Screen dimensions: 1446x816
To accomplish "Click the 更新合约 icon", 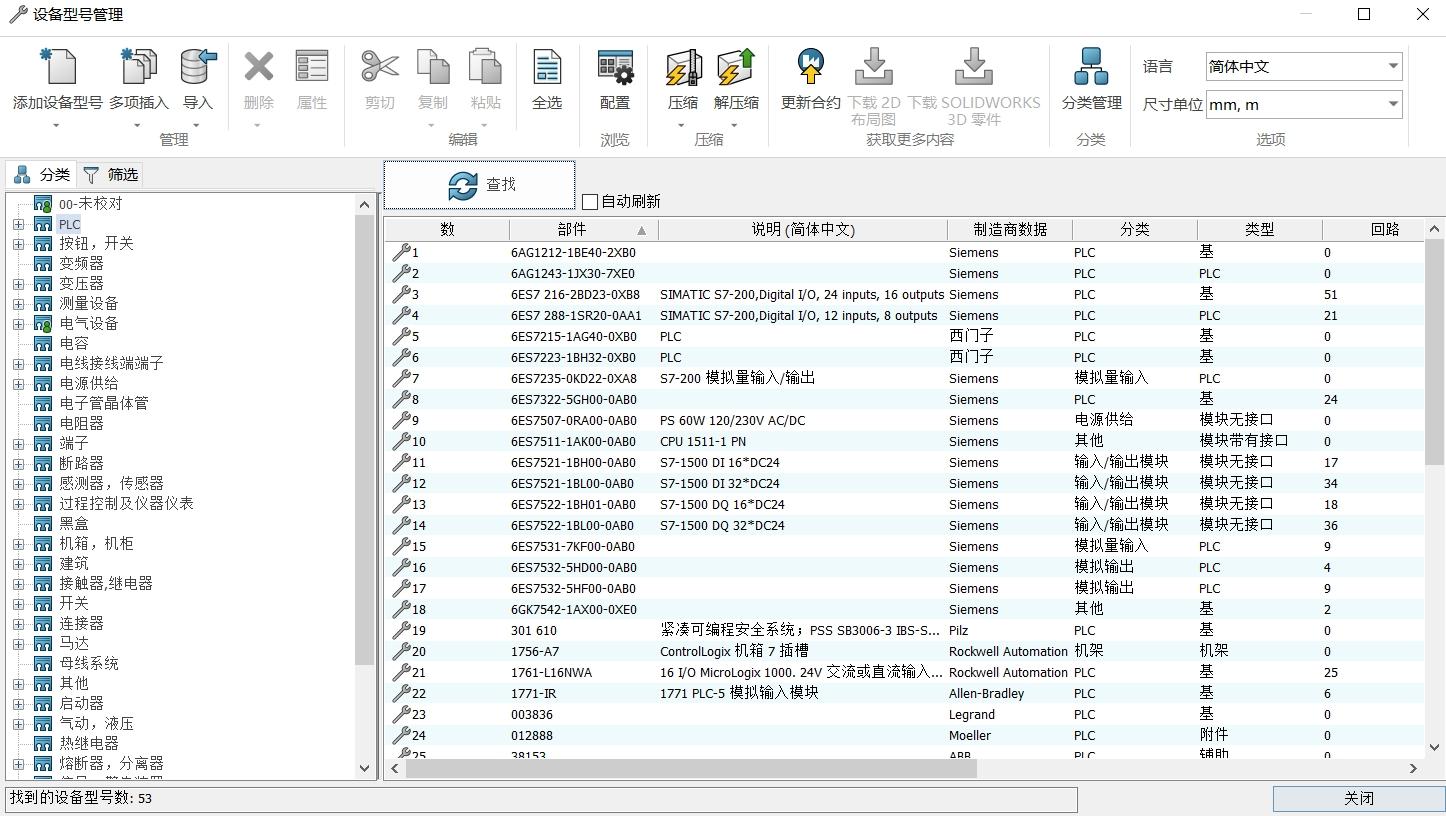I will pyautogui.click(x=810, y=68).
